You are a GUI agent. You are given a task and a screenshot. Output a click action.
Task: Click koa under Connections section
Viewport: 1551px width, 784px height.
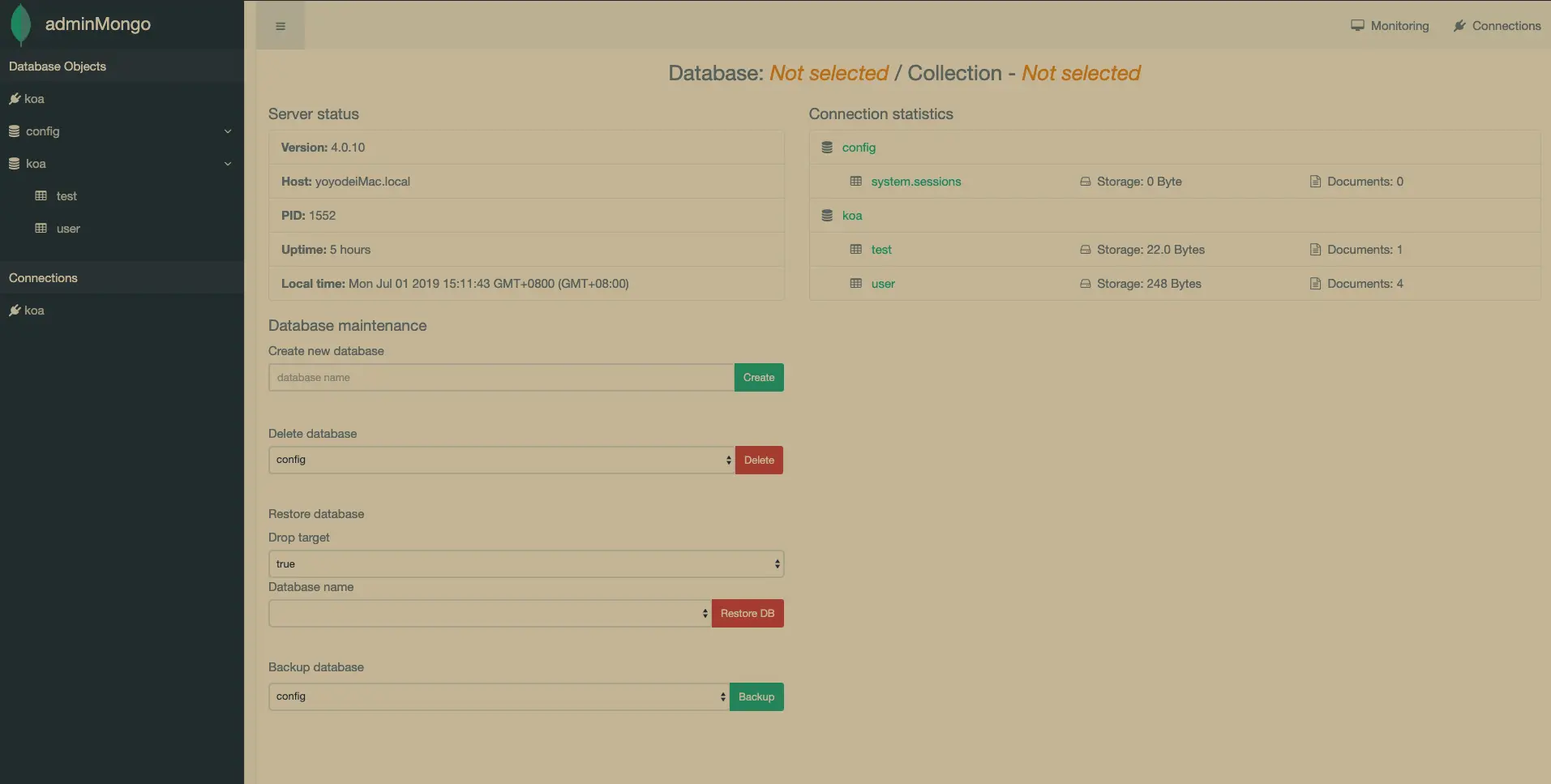point(34,311)
